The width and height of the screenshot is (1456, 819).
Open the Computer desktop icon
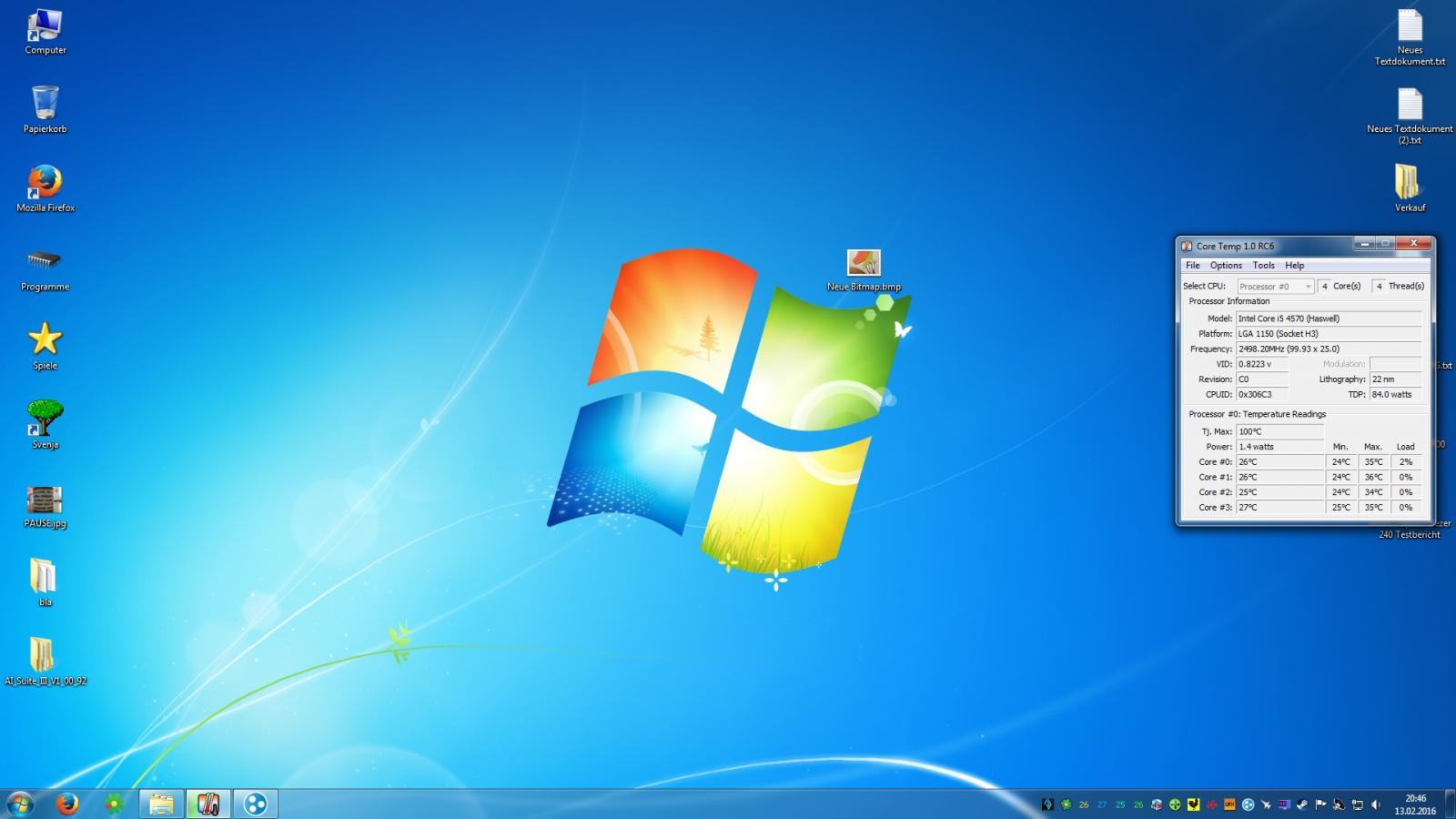[45, 32]
